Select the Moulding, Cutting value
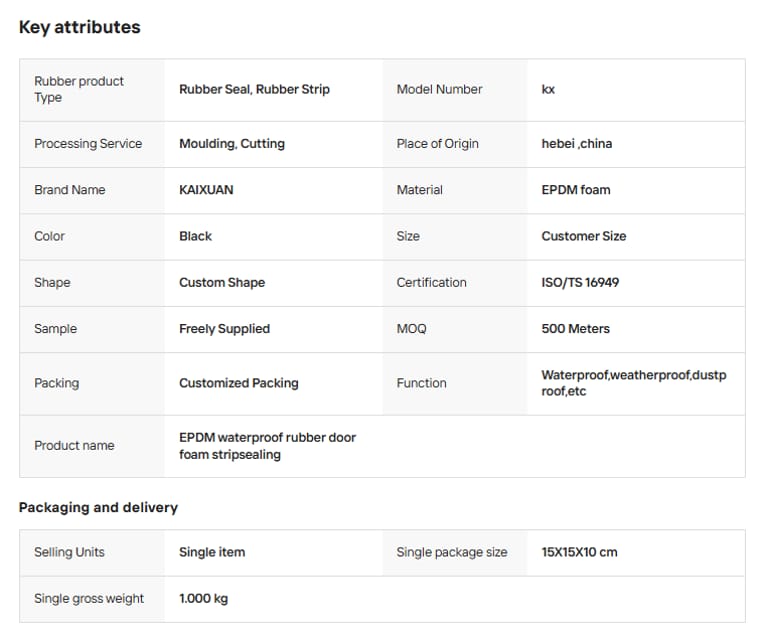 tap(232, 143)
